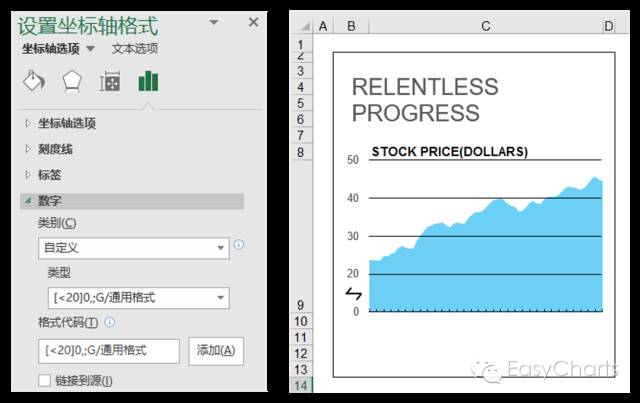Viewport: 640px width, 403px height.
Task: Click the info icon next to 格式代码
Action: [x=109, y=322]
